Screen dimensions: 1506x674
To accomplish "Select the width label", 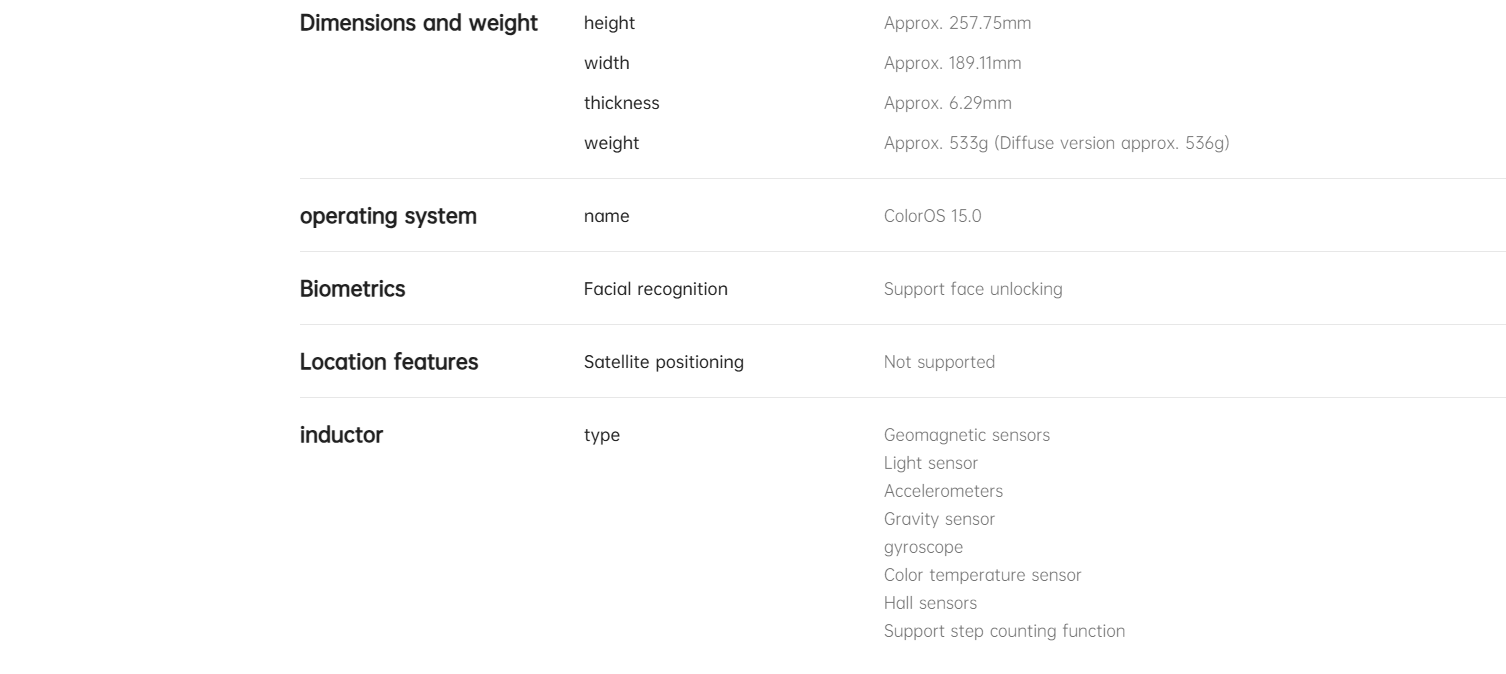I will point(607,63).
